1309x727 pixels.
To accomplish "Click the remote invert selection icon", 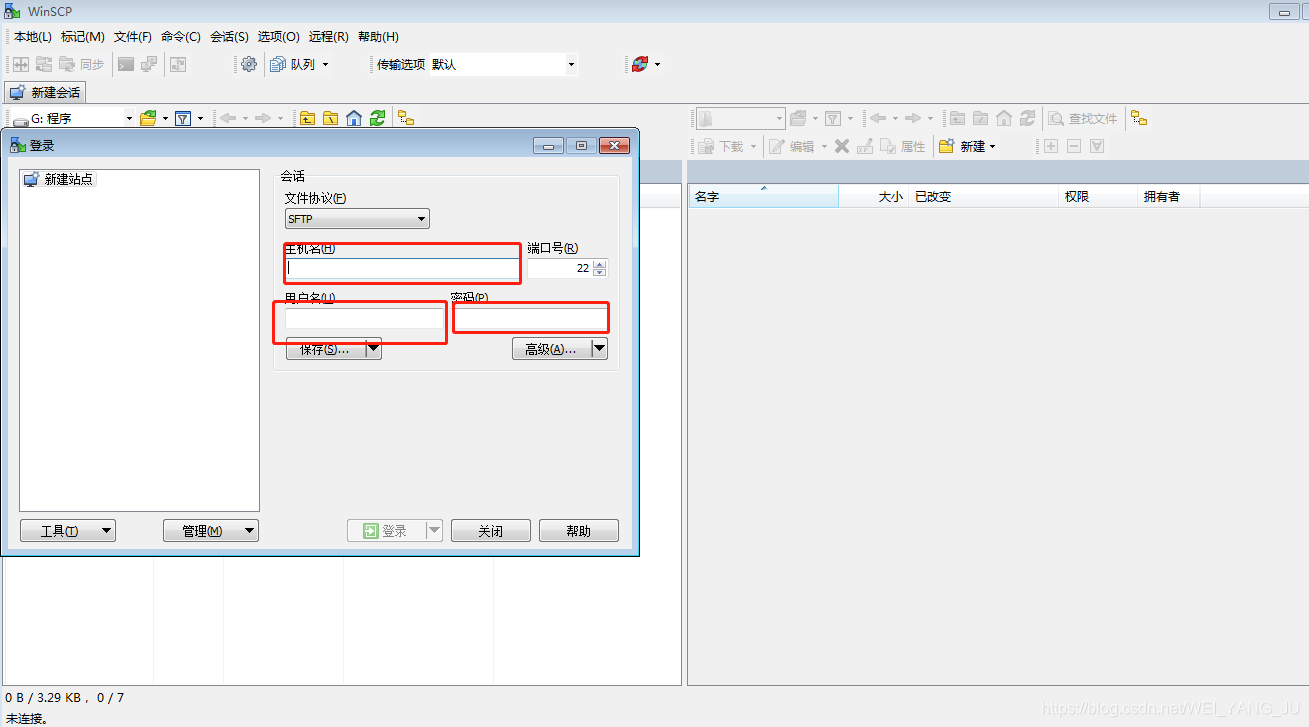I will pyautogui.click(x=1097, y=146).
